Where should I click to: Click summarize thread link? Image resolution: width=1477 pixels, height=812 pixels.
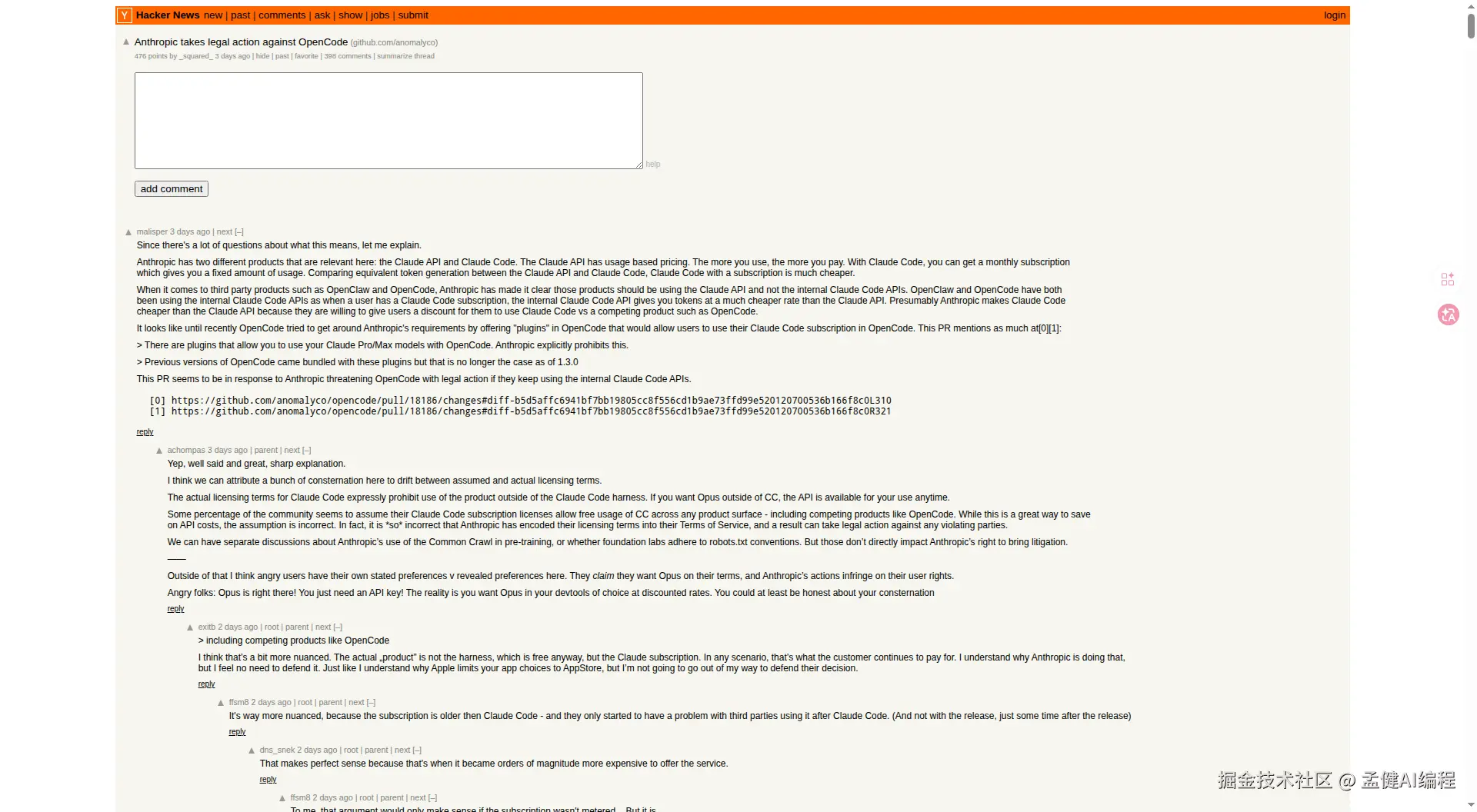click(x=405, y=56)
